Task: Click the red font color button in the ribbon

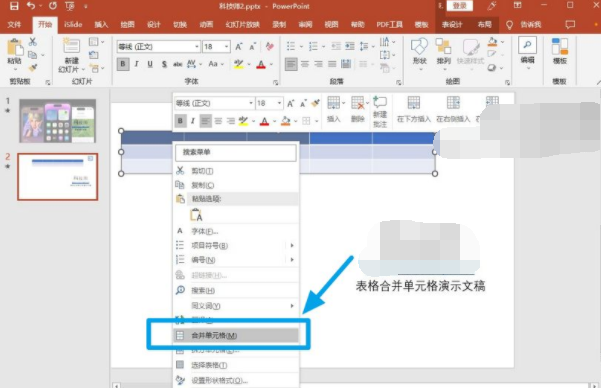Action: tap(261, 64)
